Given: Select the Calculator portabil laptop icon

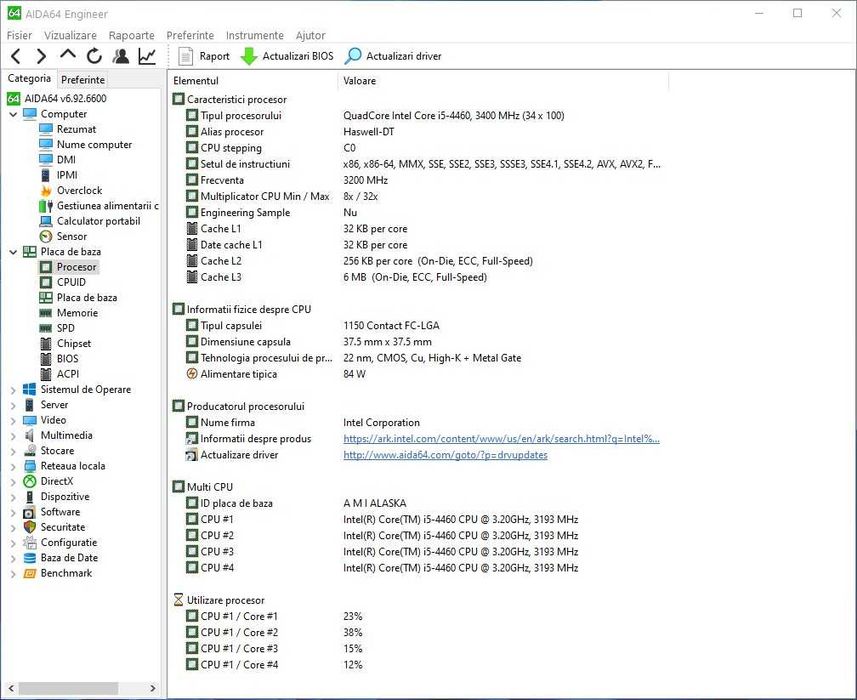Looking at the screenshot, I should pos(46,221).
